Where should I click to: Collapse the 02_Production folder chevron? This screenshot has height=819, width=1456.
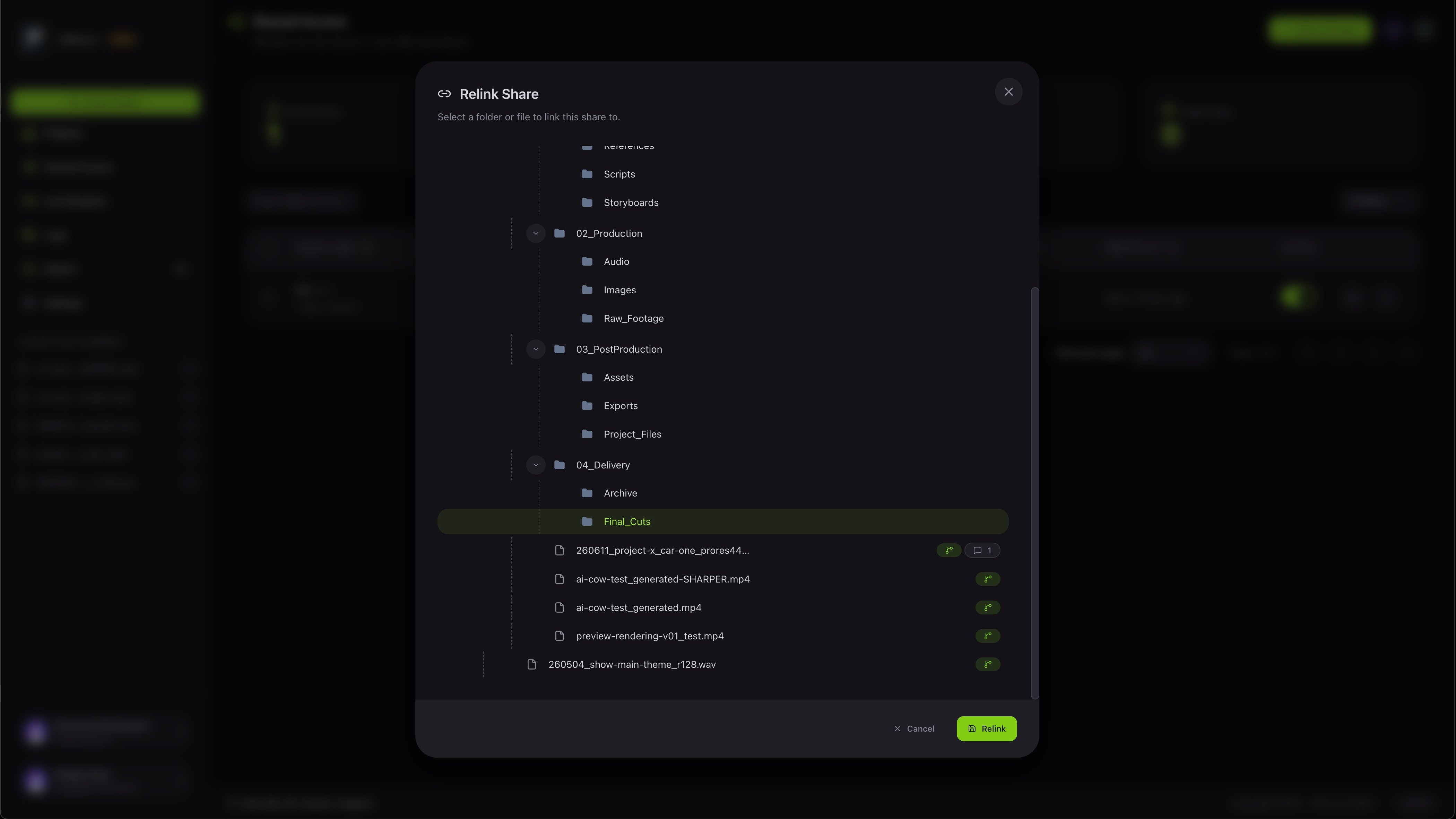(x=536, y=233)
